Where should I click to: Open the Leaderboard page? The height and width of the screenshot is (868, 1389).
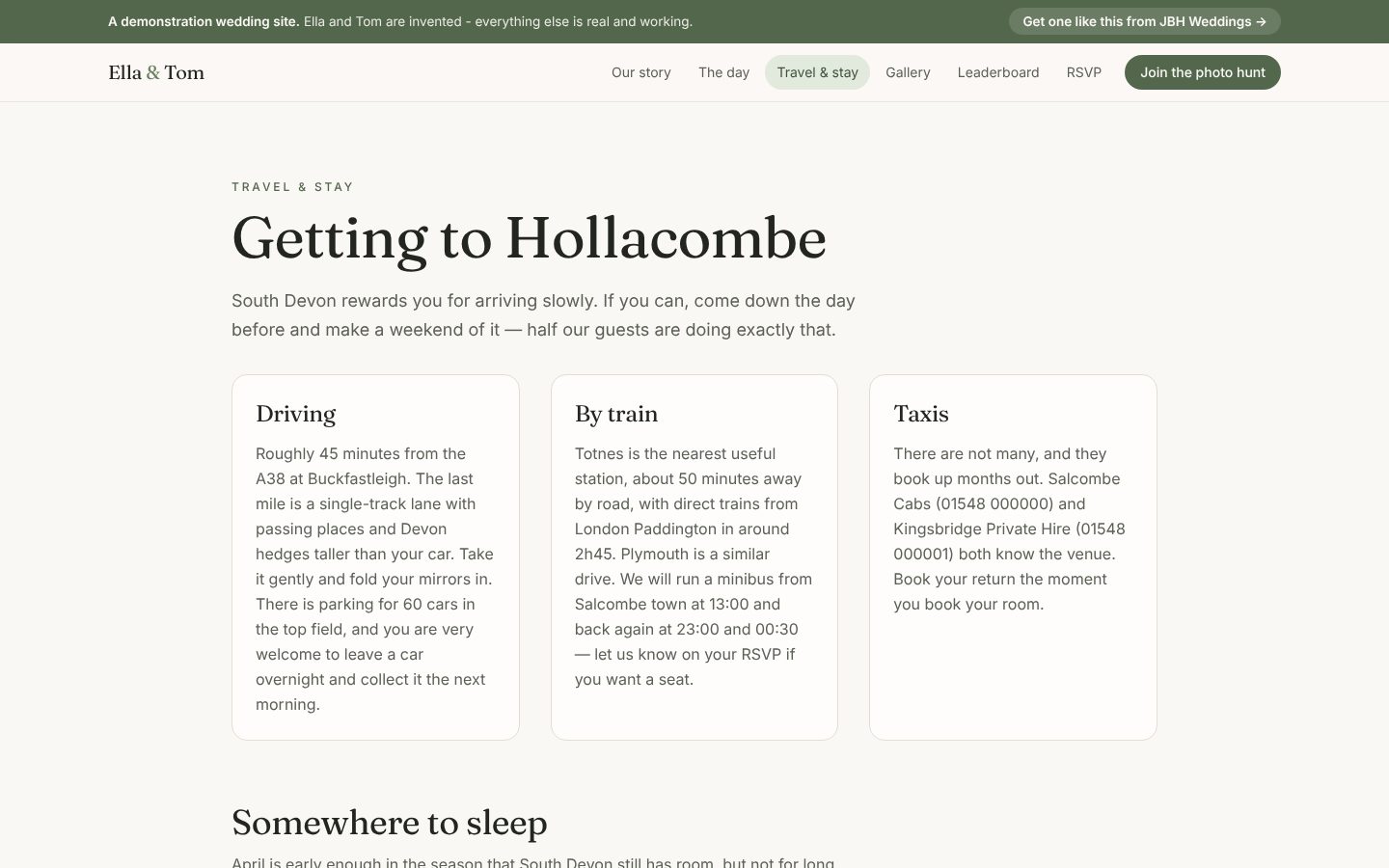point(998,72)
